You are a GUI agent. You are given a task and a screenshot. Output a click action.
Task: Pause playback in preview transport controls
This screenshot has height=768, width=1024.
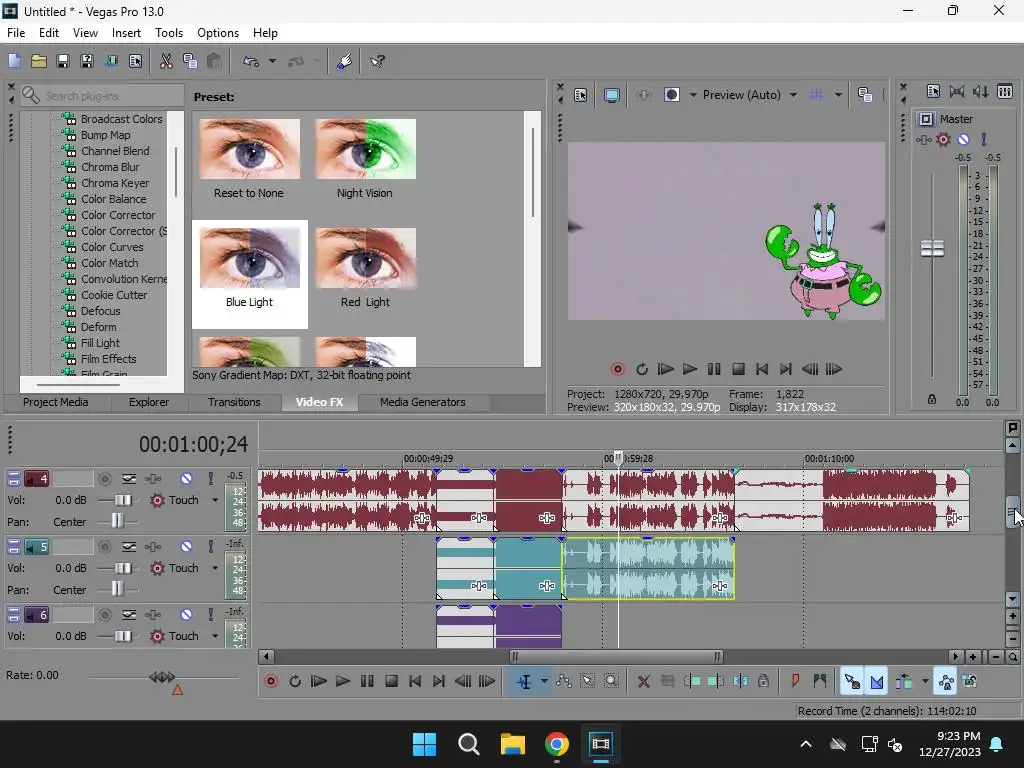pos(714,370)
